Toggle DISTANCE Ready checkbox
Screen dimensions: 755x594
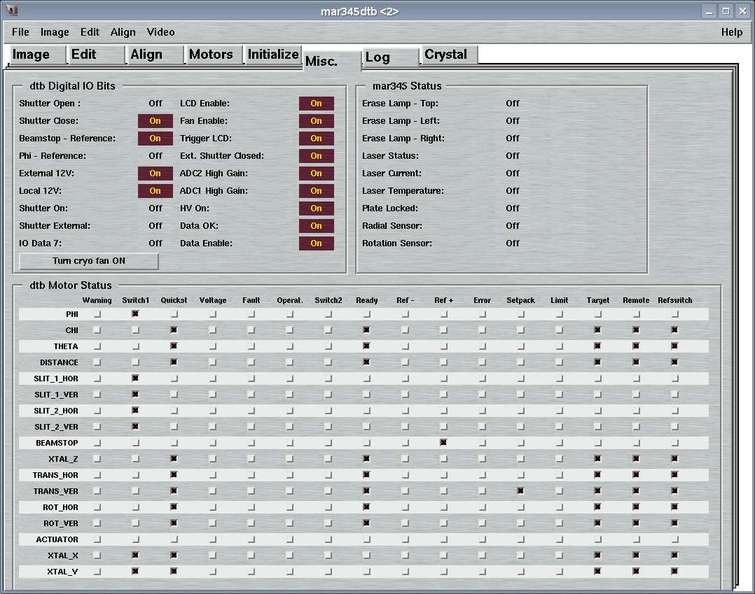(x=367, y=362)
